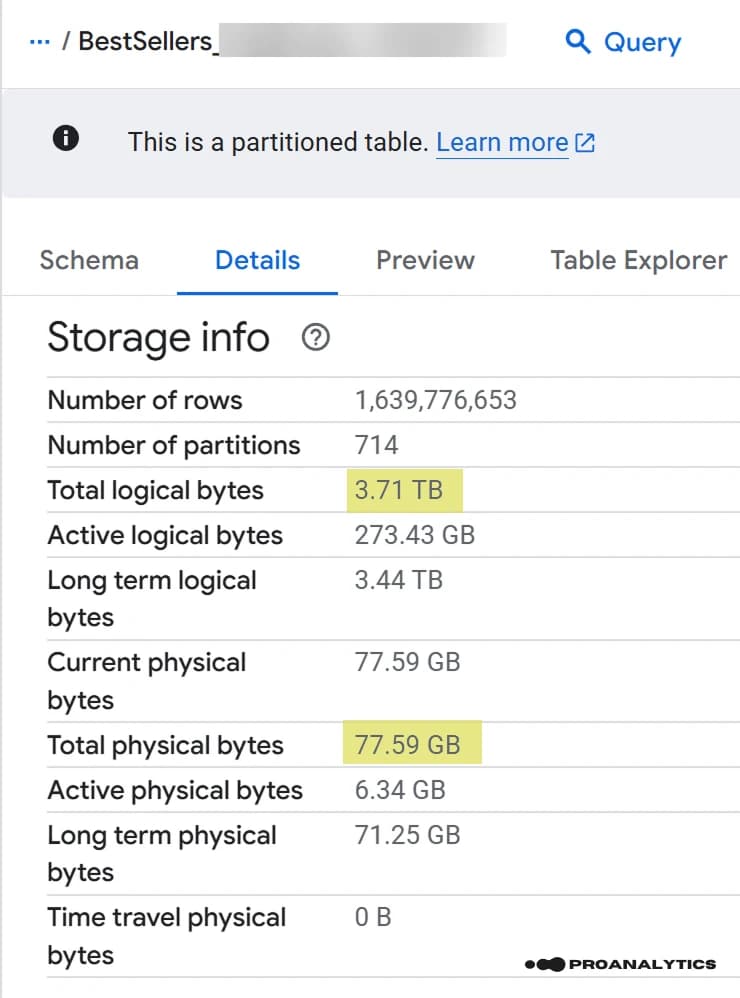Open the Preview tab
Viewport: 740px width, 998px height.
425,260
